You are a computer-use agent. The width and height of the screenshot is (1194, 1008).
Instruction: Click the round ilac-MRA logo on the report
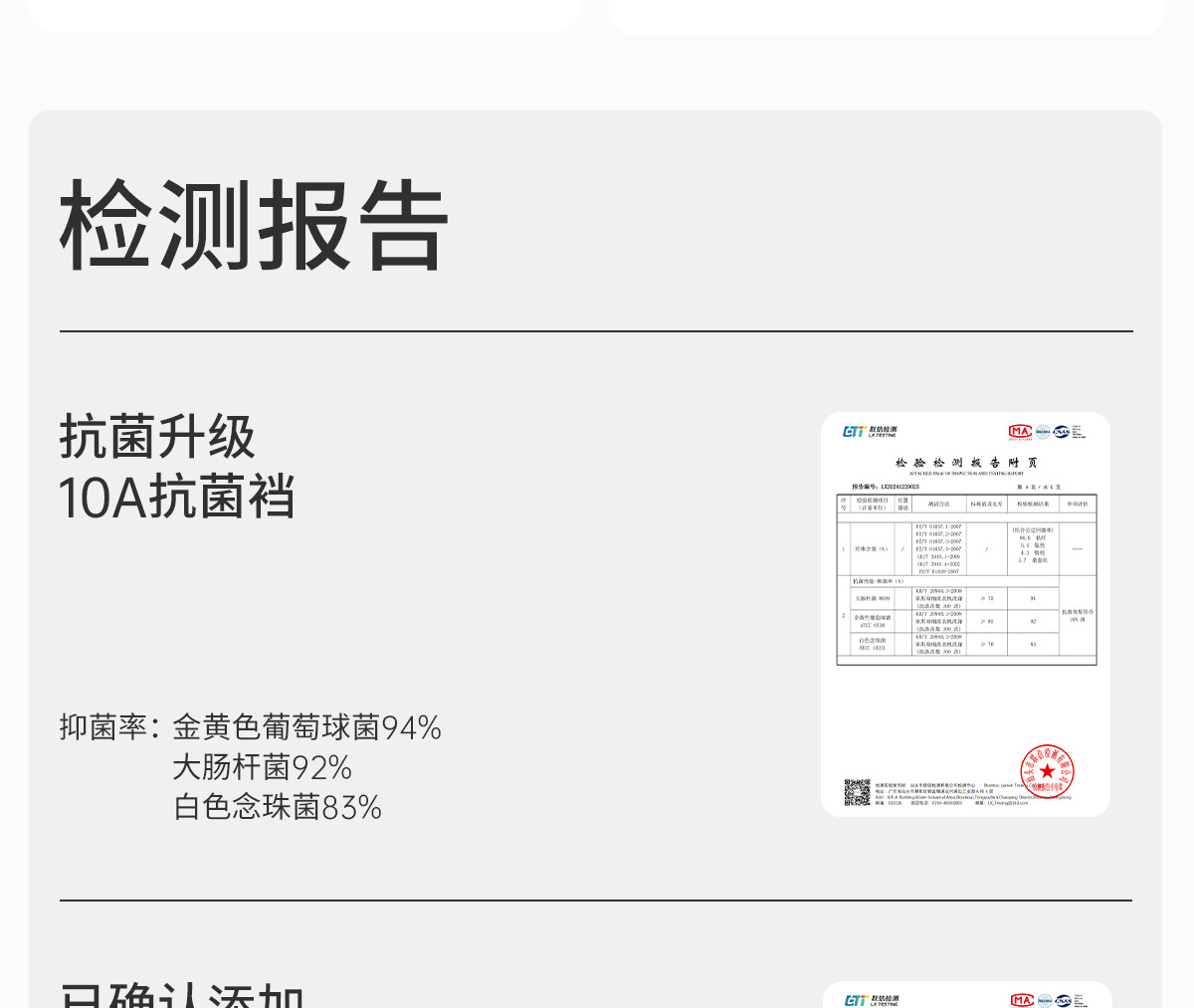click(x=1043, y=432)
